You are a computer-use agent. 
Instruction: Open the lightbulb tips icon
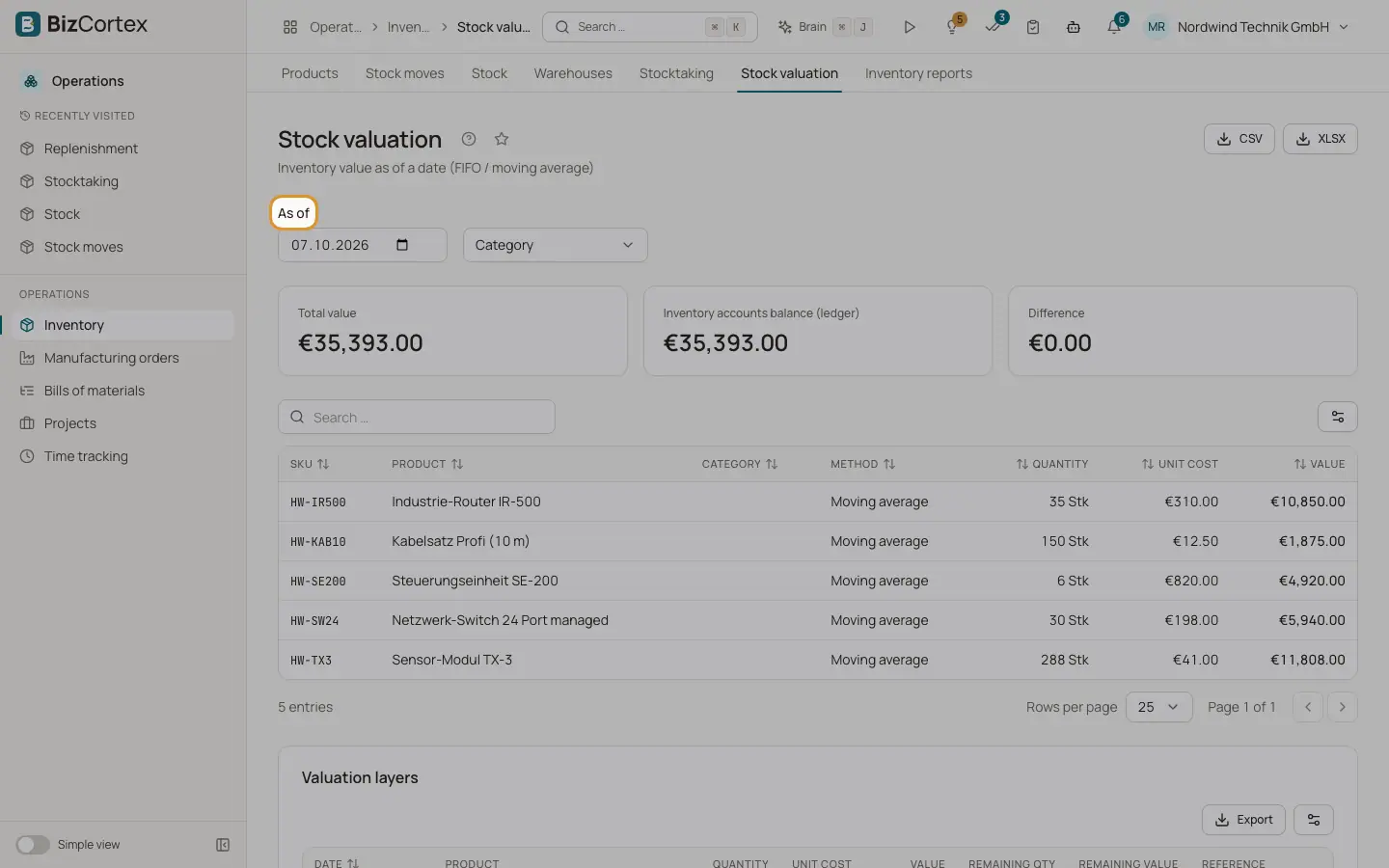click(952, 27)
